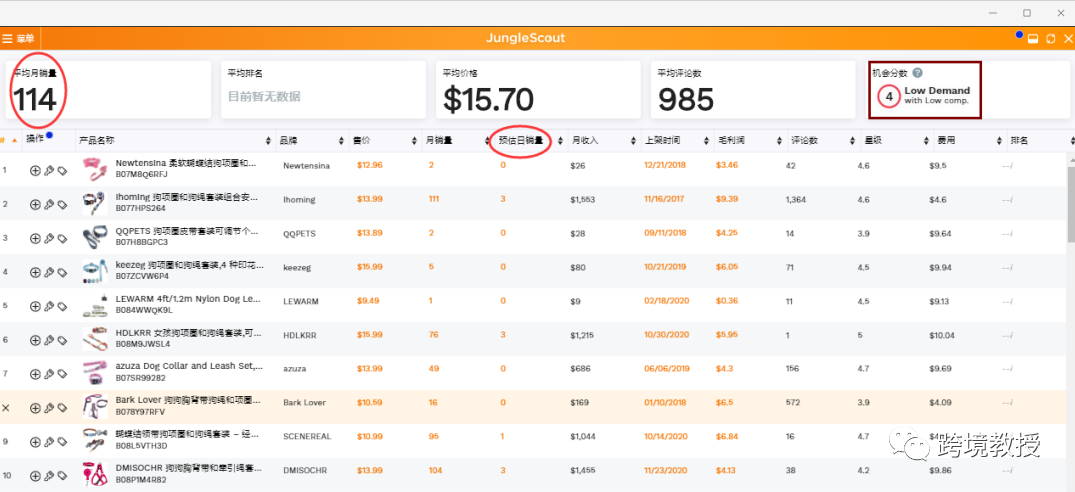Click the tag icon in the QQPETS row
This screenshot has height=492, width=1075.
(62, 238)
